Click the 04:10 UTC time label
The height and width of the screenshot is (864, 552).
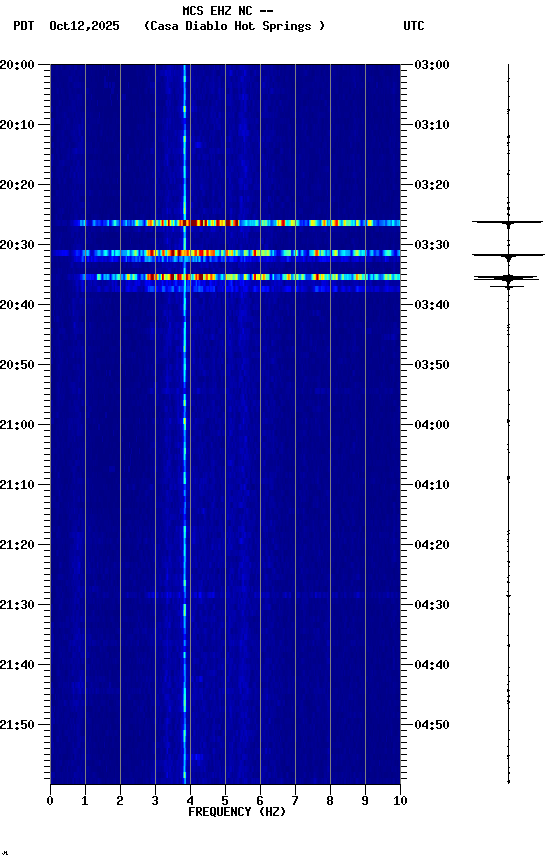click(432, 485)
